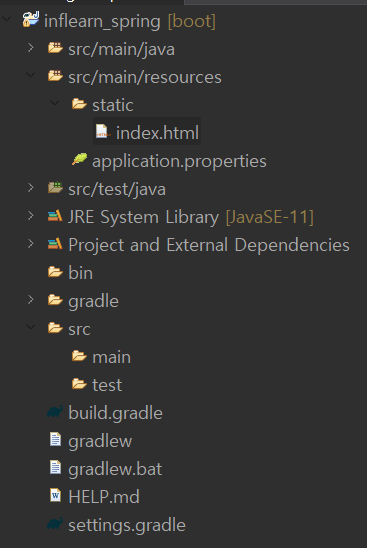Select the bin folder label
This screenshot has height=548, width=367.
[80, 273]
